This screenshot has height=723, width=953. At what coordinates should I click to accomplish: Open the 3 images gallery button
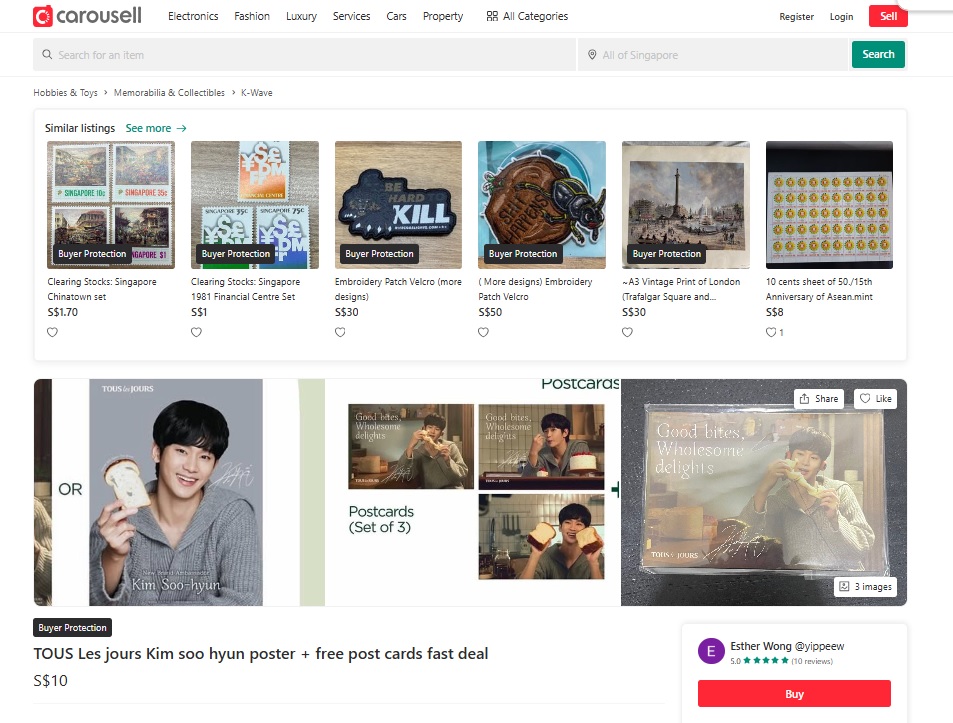point(865,586)
